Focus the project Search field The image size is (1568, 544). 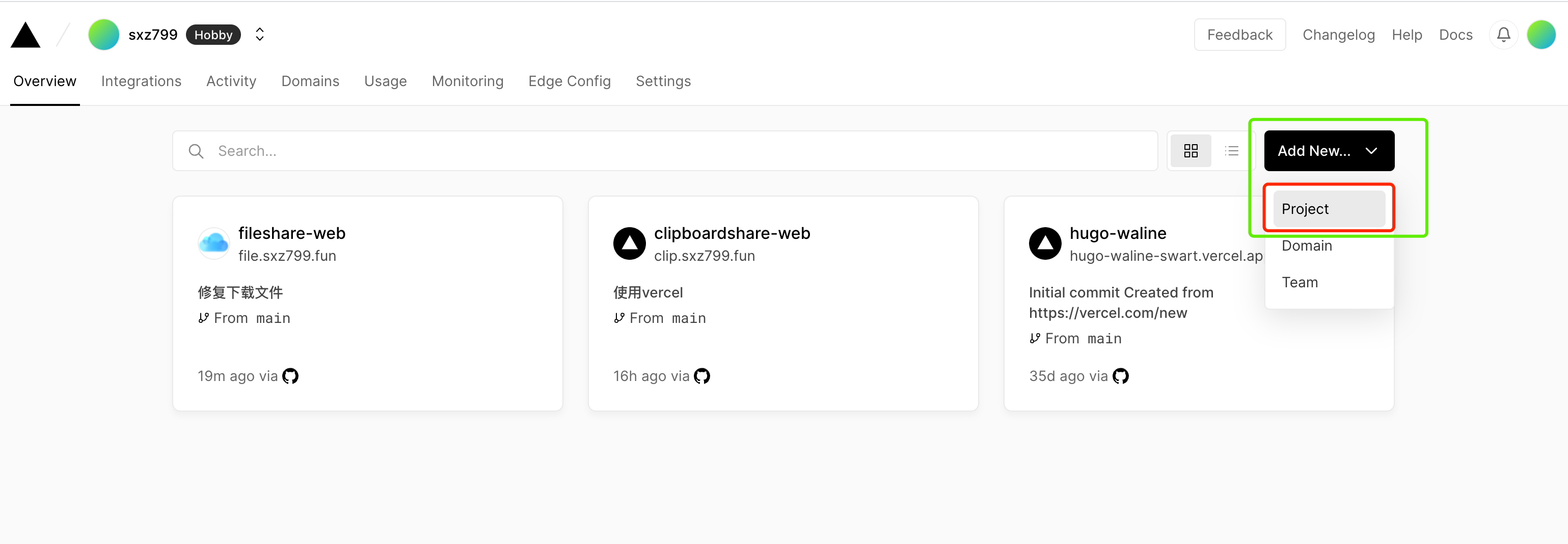click(665, 151)
